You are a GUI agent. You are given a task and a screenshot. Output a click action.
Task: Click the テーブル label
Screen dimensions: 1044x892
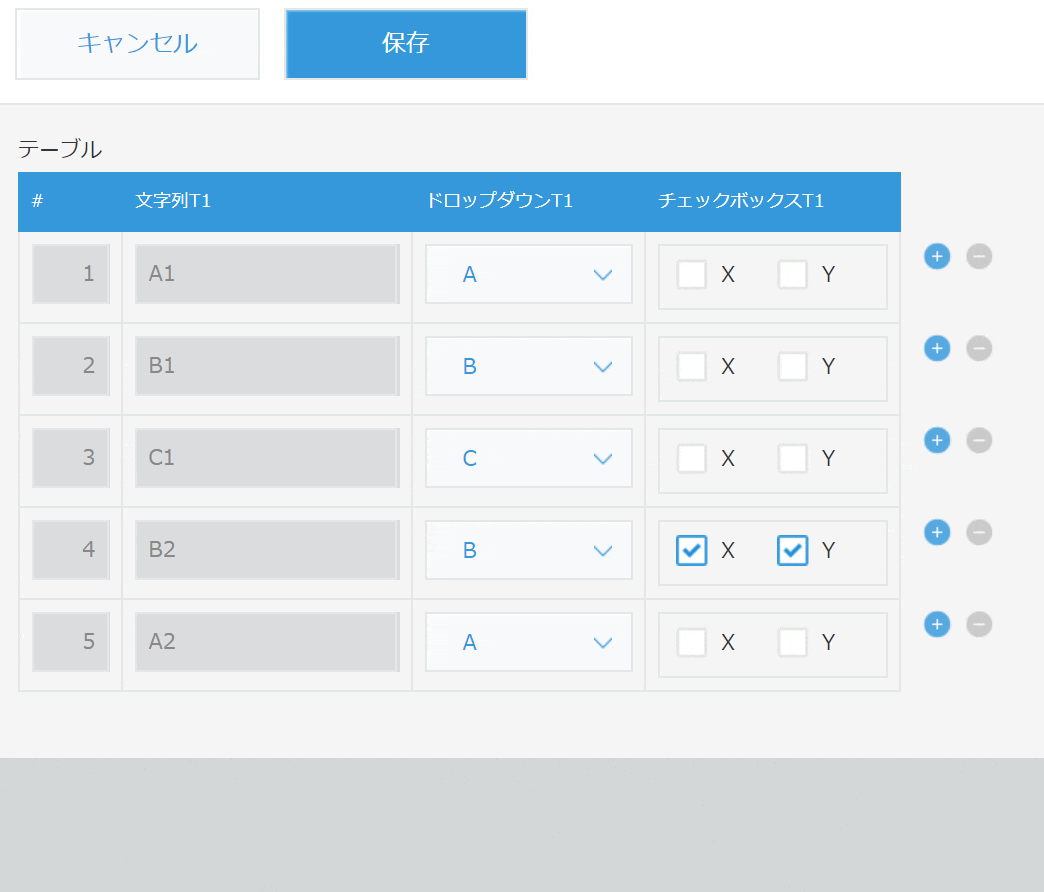point(60,148)
